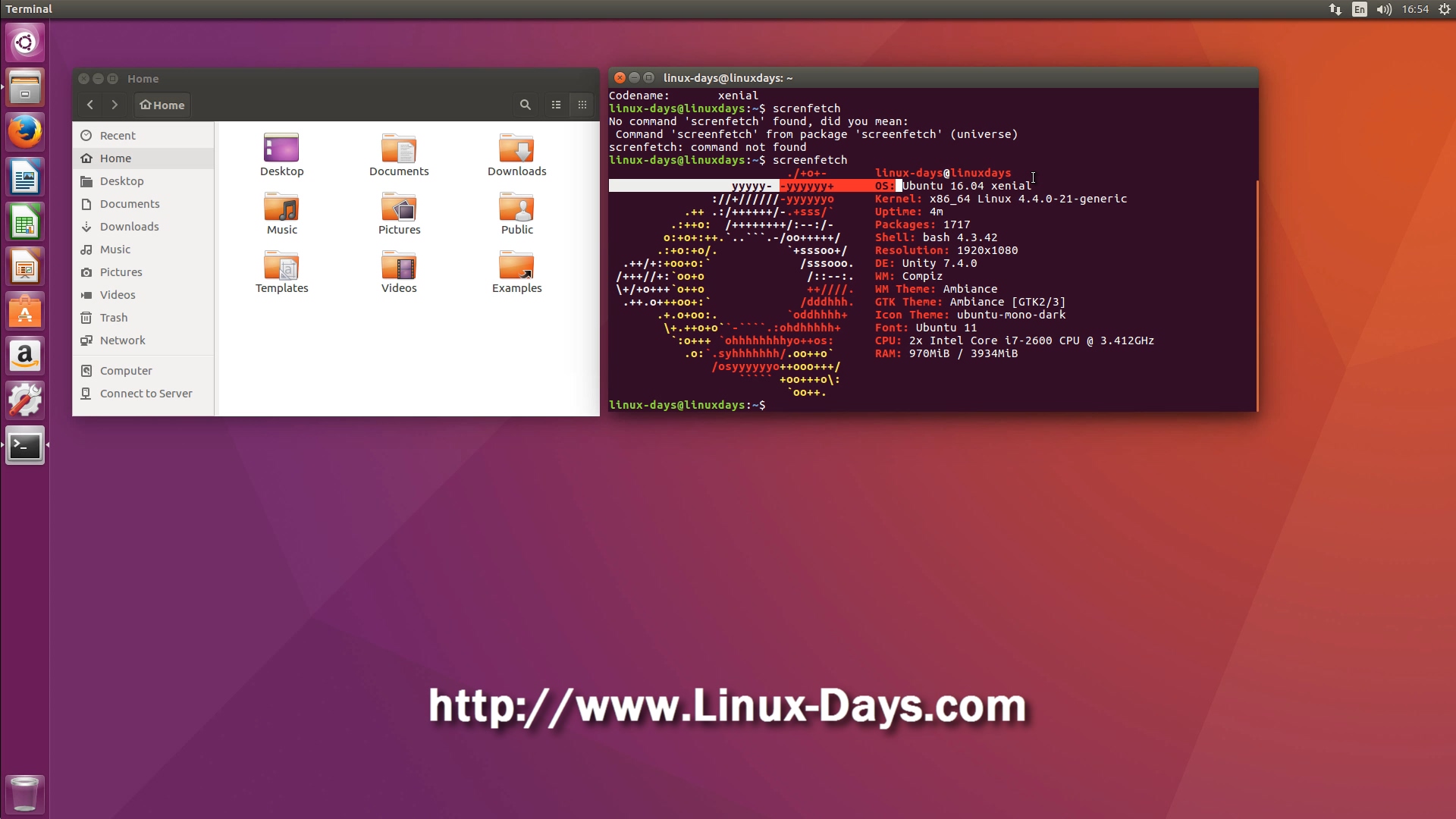Viewport: 1456px width, 819px height.
Task: Select Computer in Files sidebar
Action: coord(143,370)
